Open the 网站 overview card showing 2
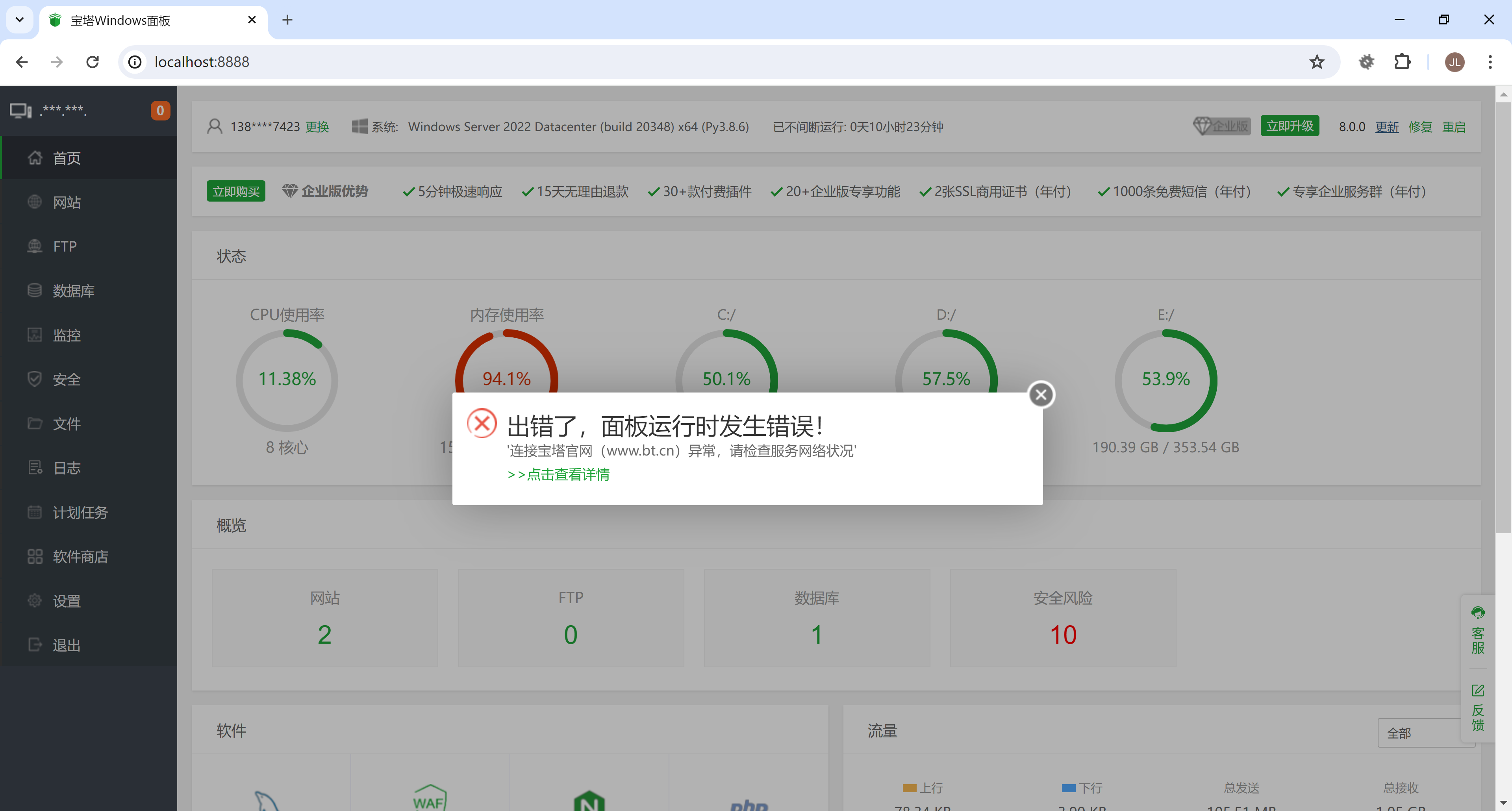This screenshot has width=1512, height=811. [324, 617]
